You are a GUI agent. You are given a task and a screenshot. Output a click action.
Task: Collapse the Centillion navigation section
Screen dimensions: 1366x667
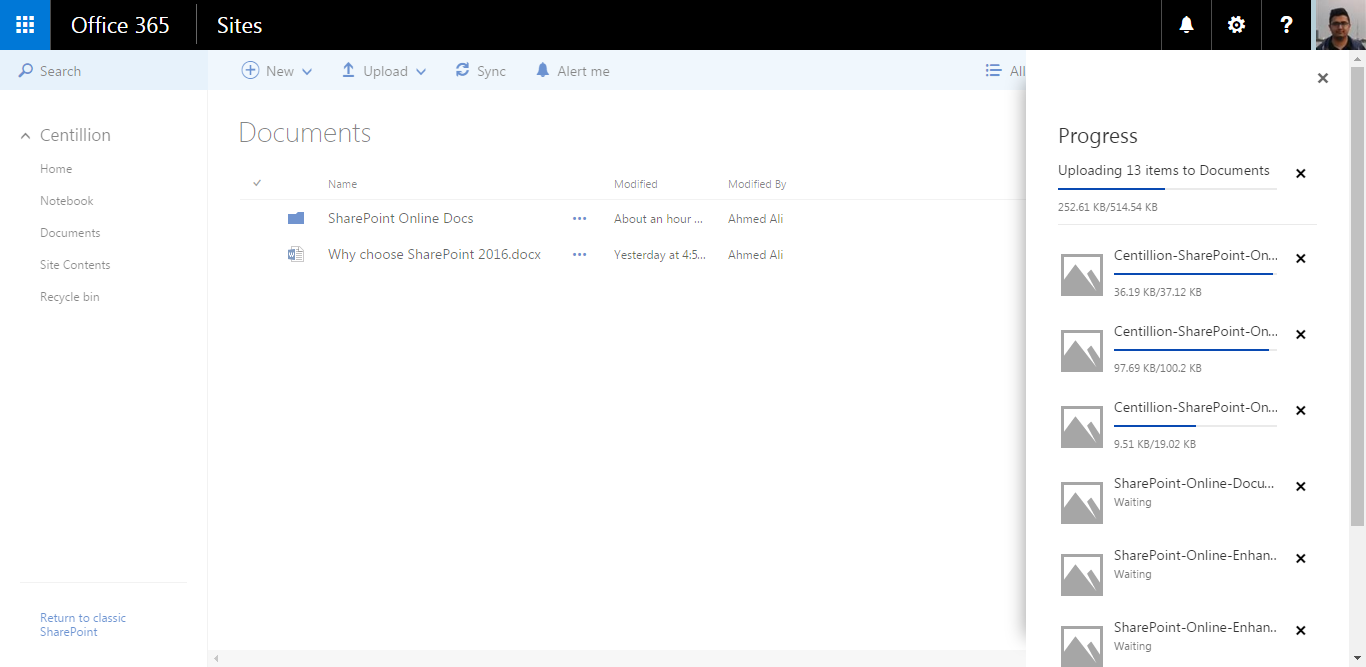(x=26, y=136)
